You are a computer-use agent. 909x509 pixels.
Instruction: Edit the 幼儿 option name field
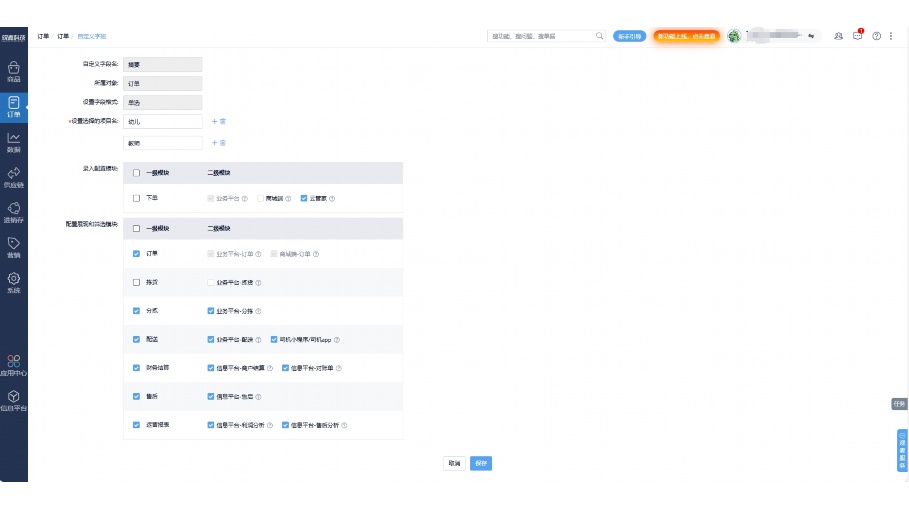pos(163,122)
